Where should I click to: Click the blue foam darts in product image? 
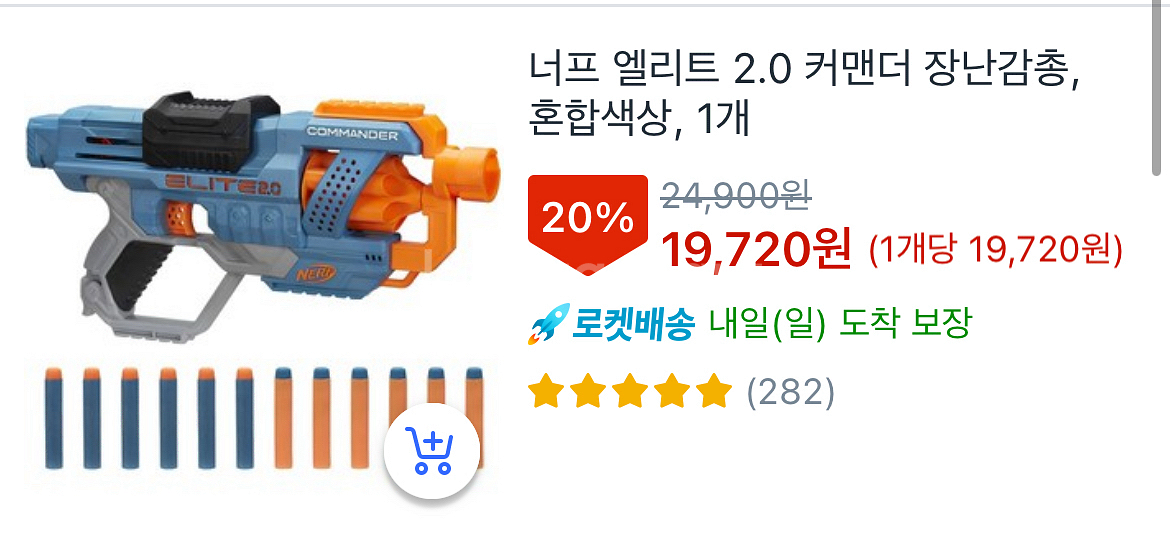149,418
